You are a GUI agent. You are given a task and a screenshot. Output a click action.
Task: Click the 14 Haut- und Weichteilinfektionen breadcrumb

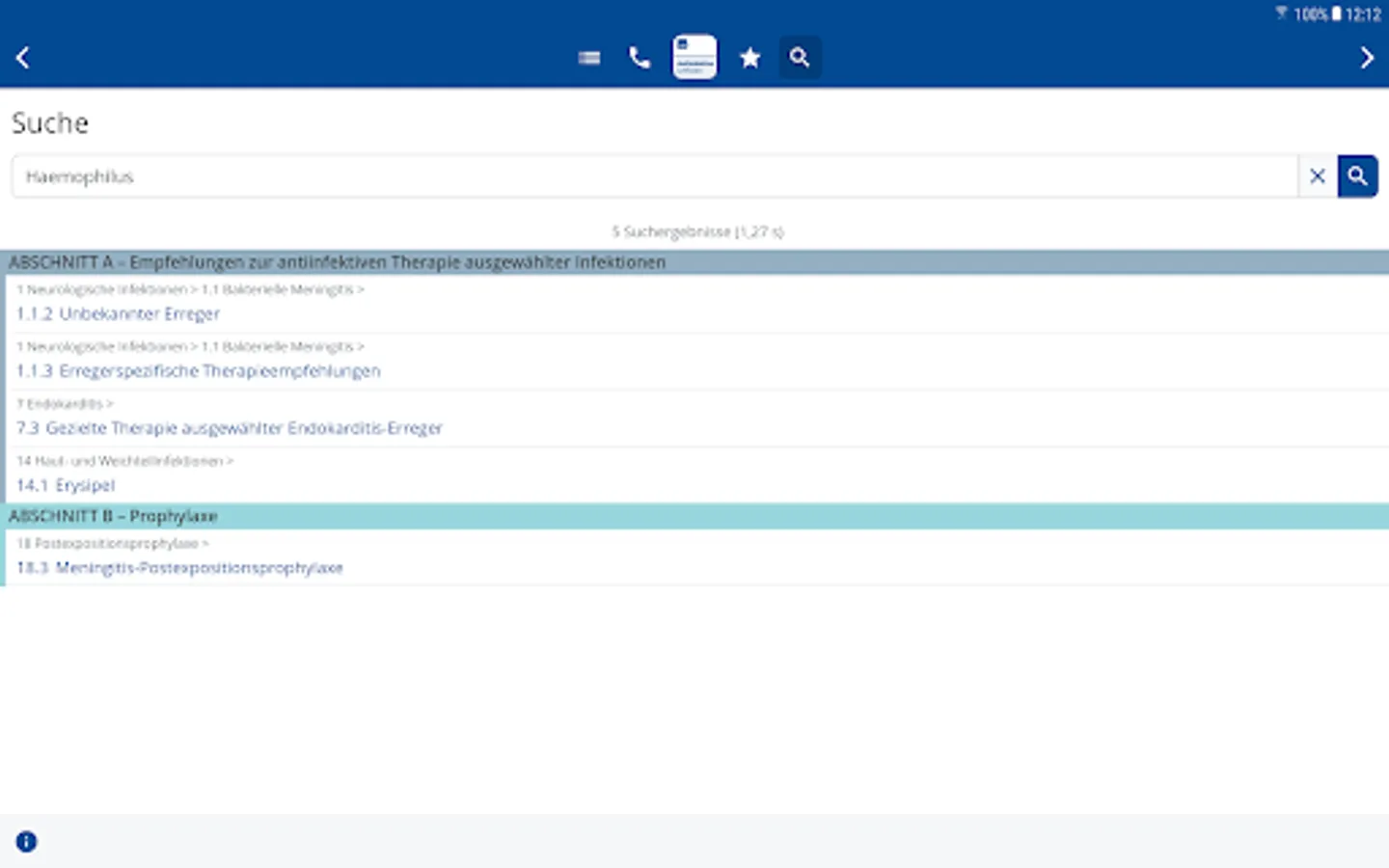(124, 461)
